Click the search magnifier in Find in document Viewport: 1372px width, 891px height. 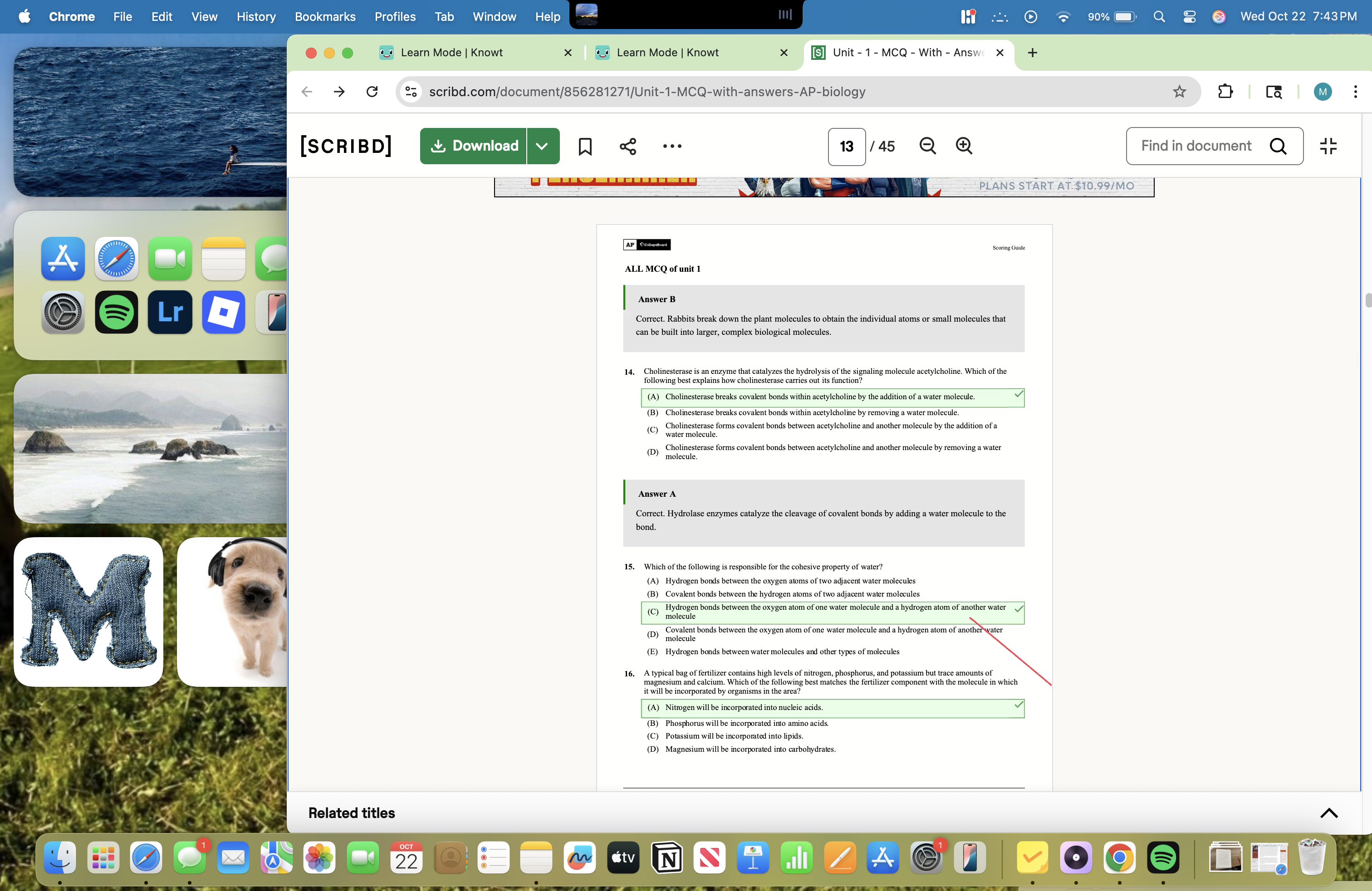1278,147
